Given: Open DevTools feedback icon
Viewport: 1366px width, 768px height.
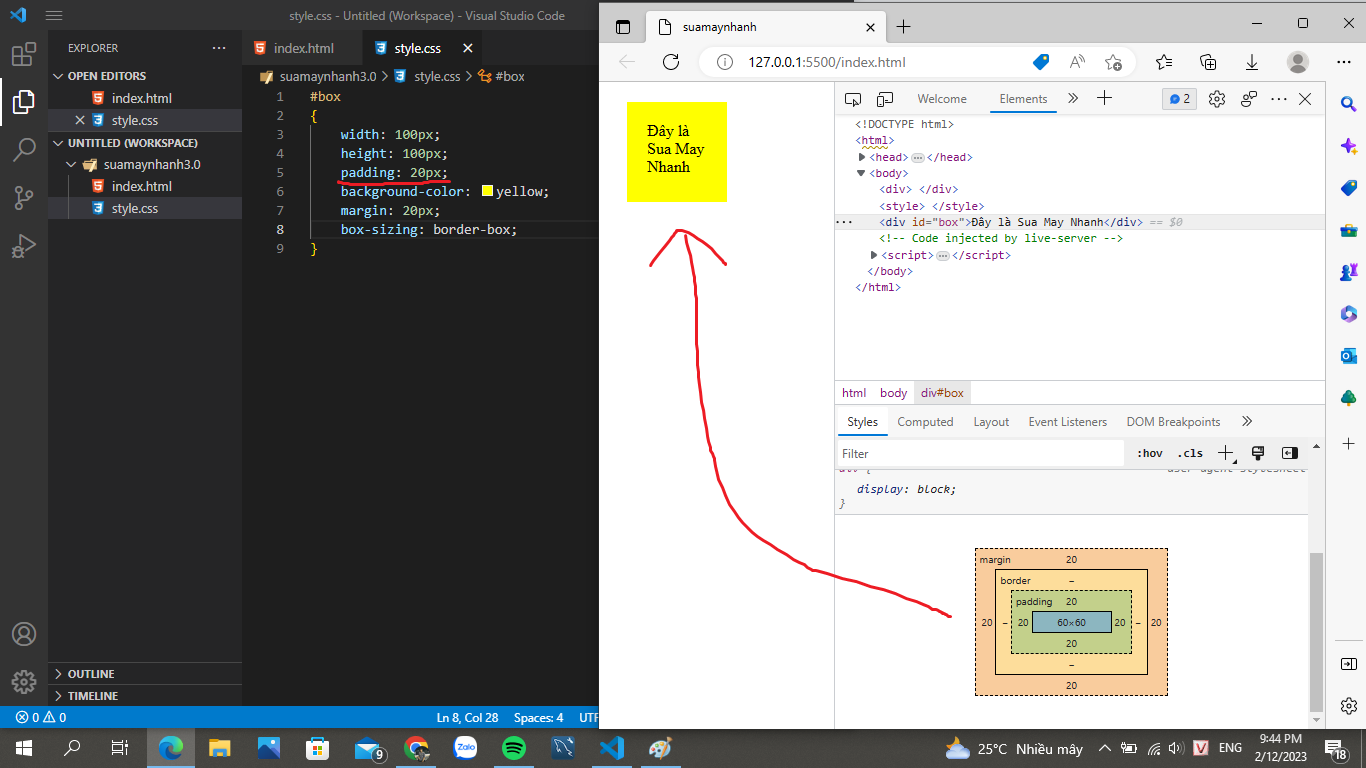Looking at the screenshot, I should click(1249, 99).
